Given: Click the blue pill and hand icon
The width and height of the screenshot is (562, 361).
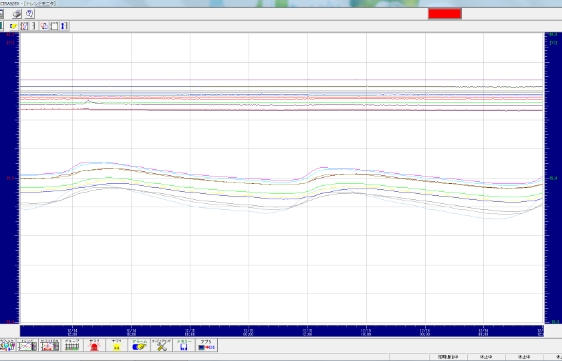Looking at the screenshot, I should click(139, 345).
